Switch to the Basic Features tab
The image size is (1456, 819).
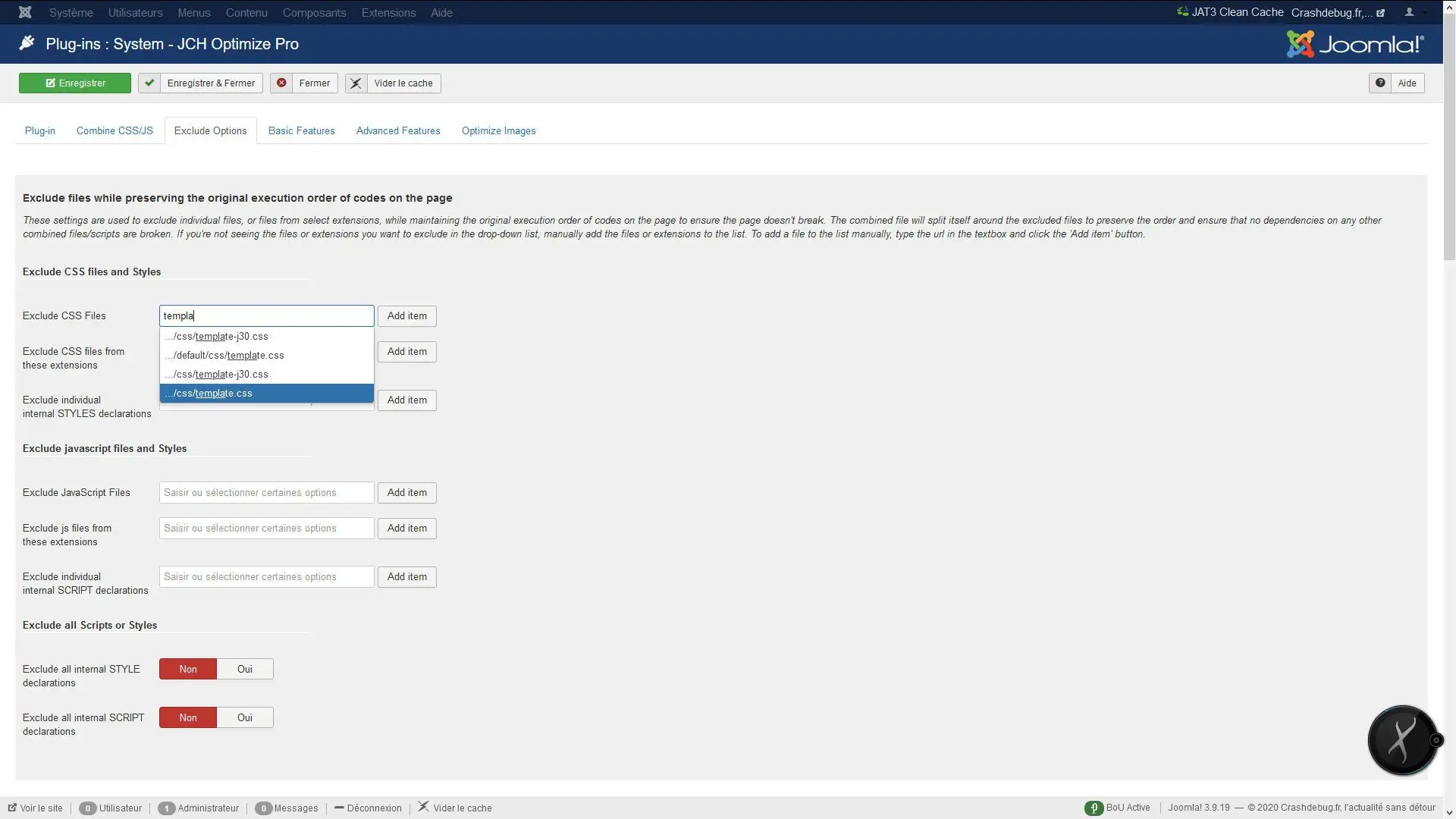302,130
